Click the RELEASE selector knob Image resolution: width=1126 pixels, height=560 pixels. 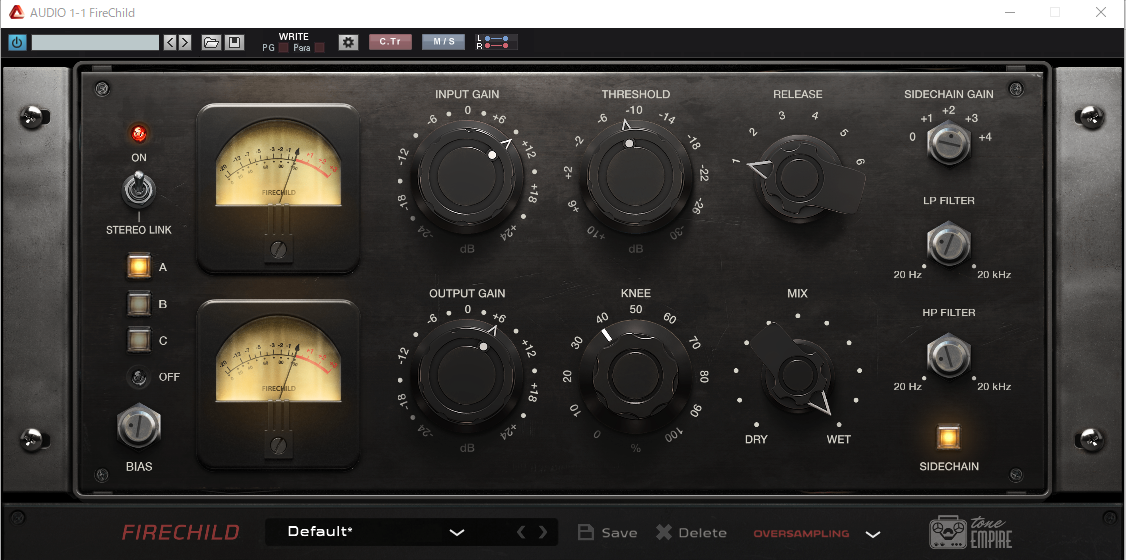pyautogui.click(x=797, y=177)
